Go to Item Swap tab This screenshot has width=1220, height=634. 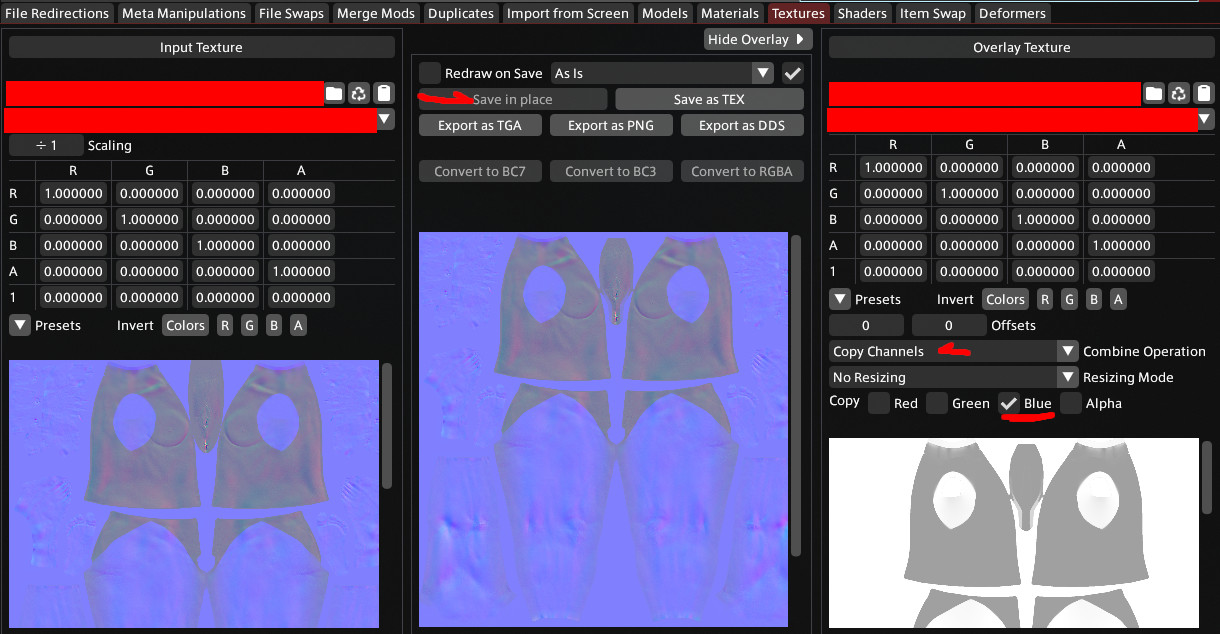(x=933, y=13)
